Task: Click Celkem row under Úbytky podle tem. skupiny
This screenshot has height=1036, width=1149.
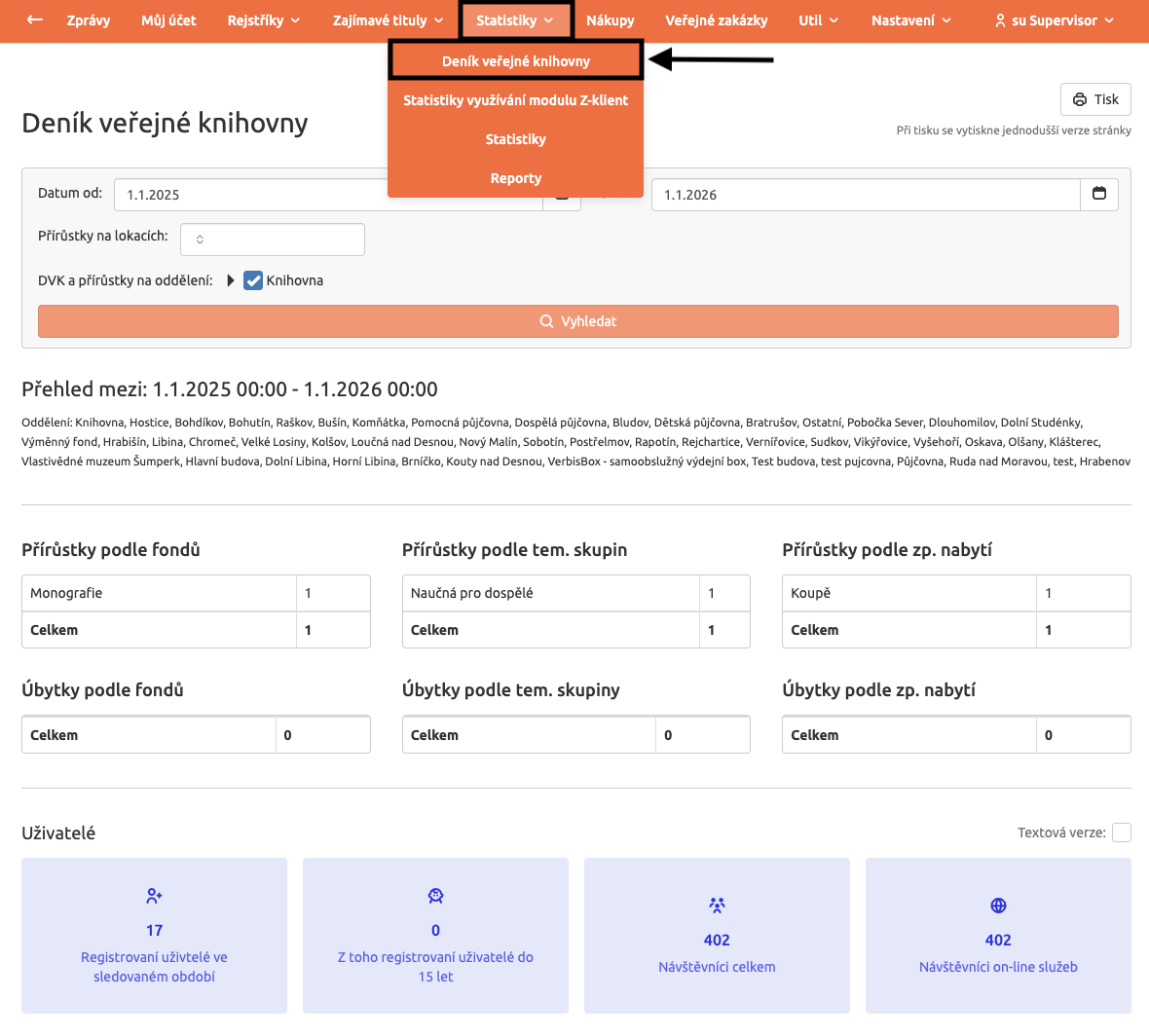Action: pyautogui.click(x=576, y=735)
